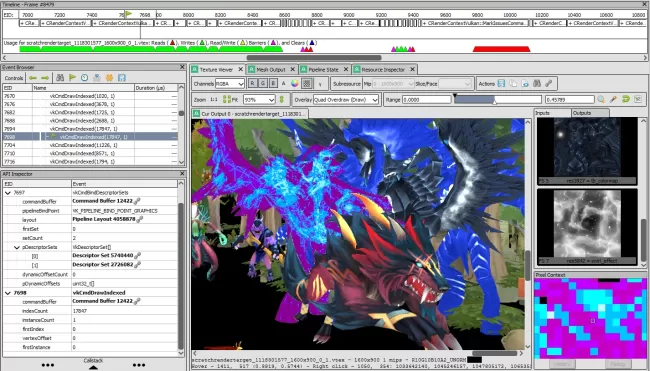Open the Channels RGBA dropdown

click(x=230, y=84)
